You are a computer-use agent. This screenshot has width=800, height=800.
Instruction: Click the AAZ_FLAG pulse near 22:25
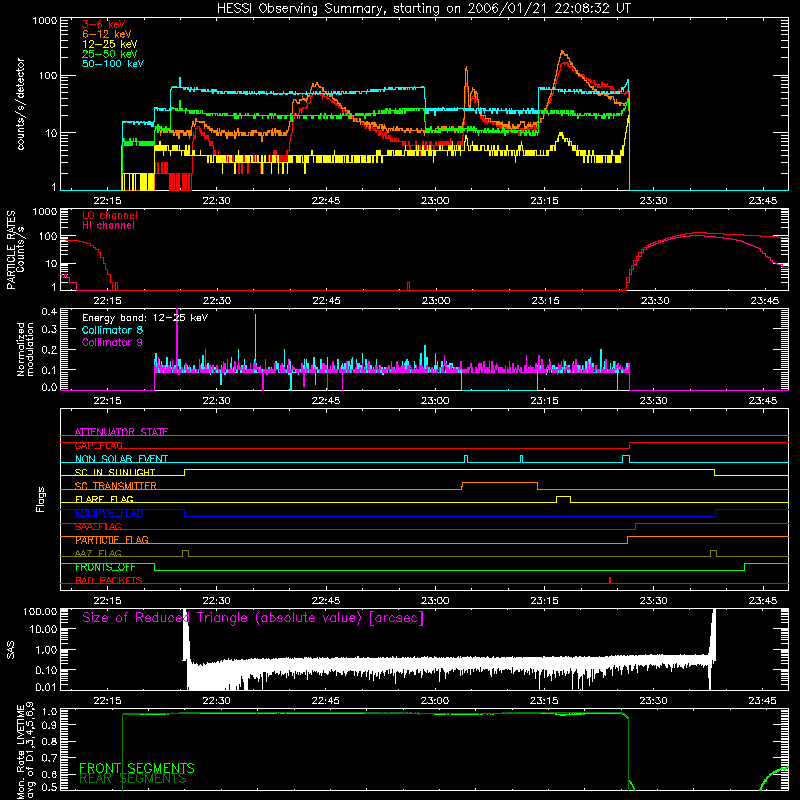click(x=185, y=553)
